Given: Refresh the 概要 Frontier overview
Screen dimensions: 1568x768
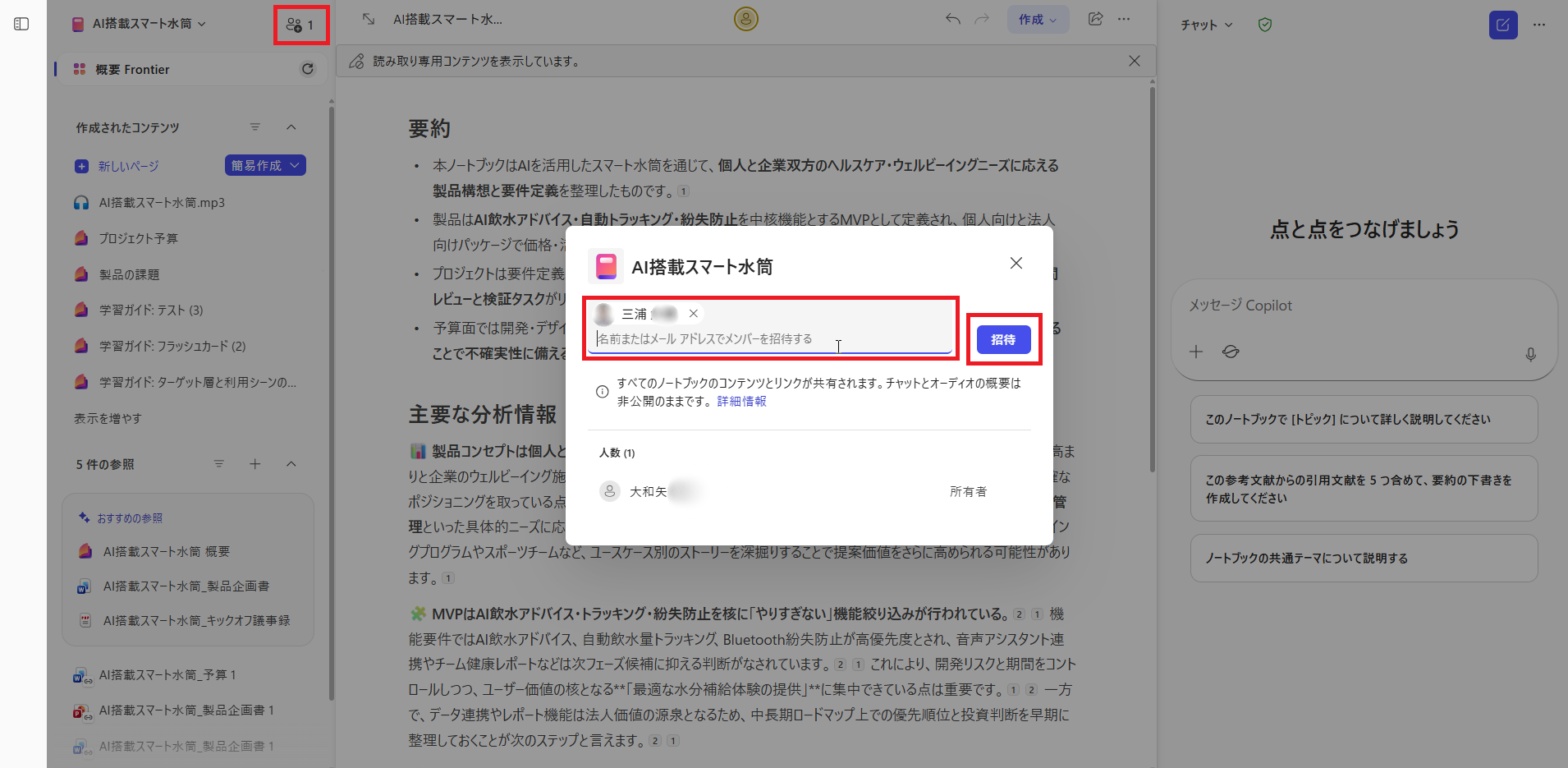Looking at the screenshot, I should point(307,69).
